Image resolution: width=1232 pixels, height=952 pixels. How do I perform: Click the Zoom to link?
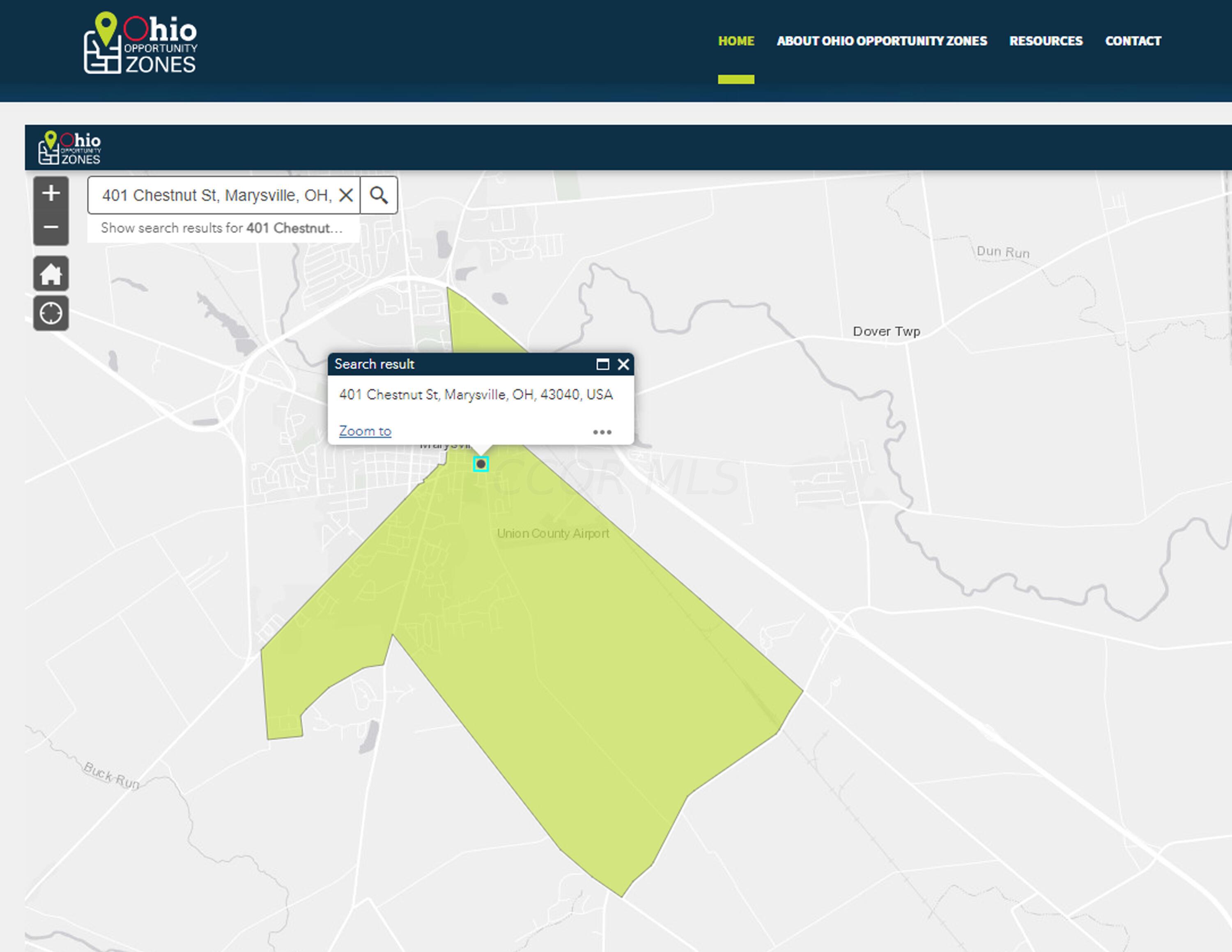(x=365, y=431)
